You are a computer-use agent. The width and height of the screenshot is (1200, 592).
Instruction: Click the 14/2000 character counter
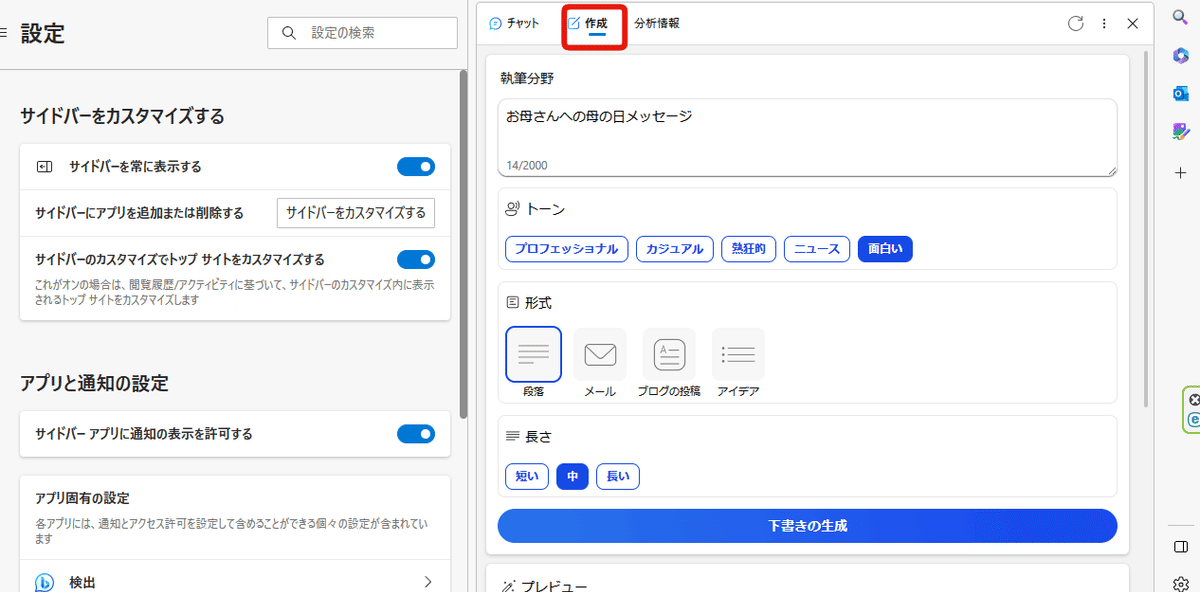[x=526, y=166]
